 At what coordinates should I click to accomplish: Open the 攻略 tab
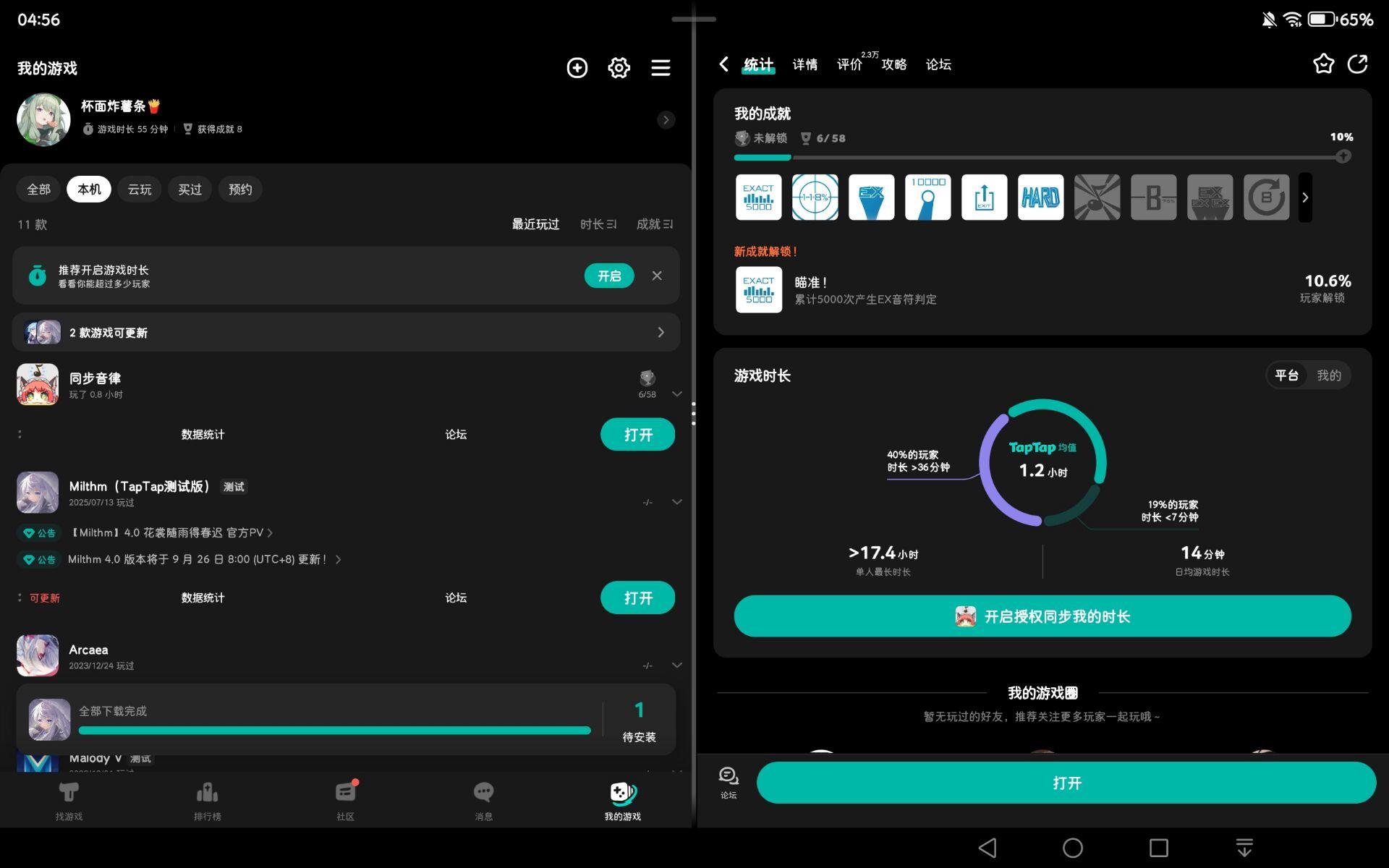(x=893, y=65)
